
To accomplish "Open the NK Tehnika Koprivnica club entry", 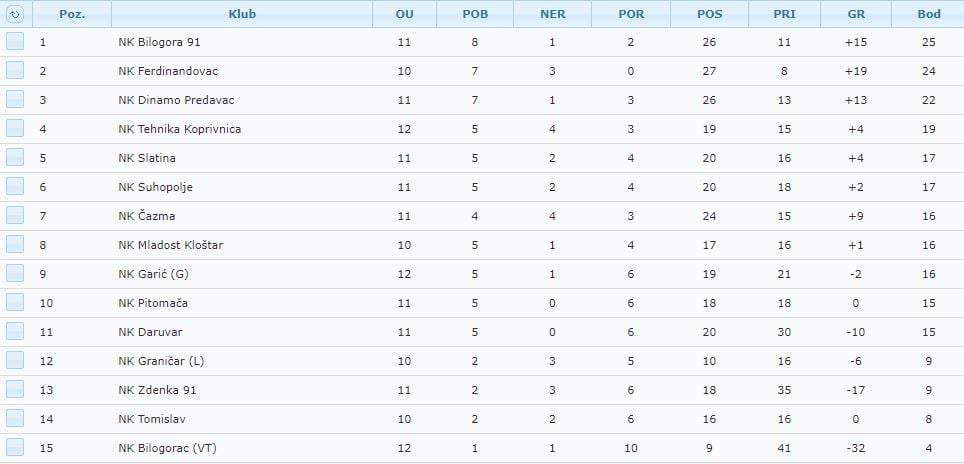I will coord(180,129).
